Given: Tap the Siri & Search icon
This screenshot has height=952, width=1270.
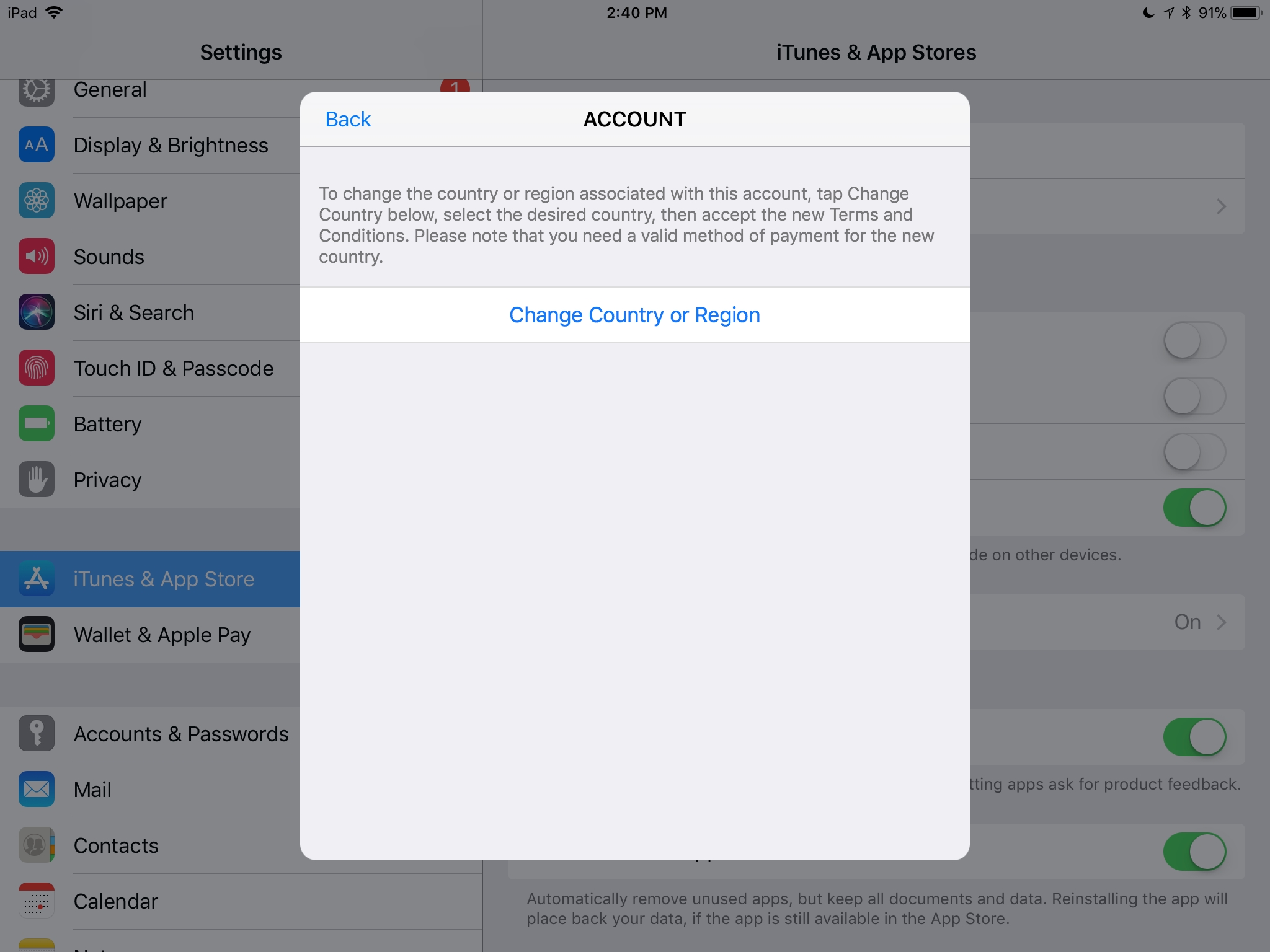Looking at the screenshot, I should (x=36, y=313).
